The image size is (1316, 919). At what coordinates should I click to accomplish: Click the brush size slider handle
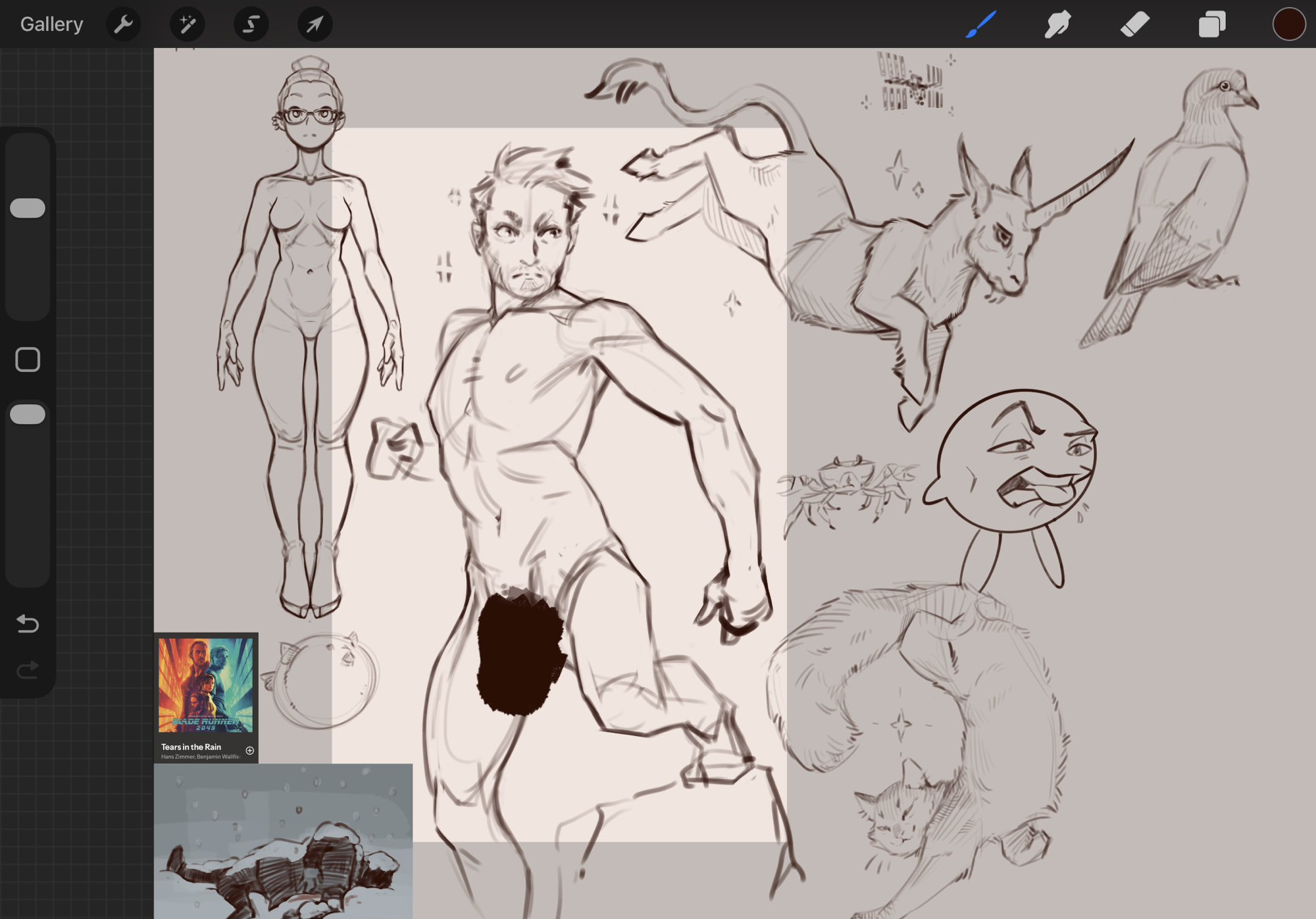click(x=28, y=208)
